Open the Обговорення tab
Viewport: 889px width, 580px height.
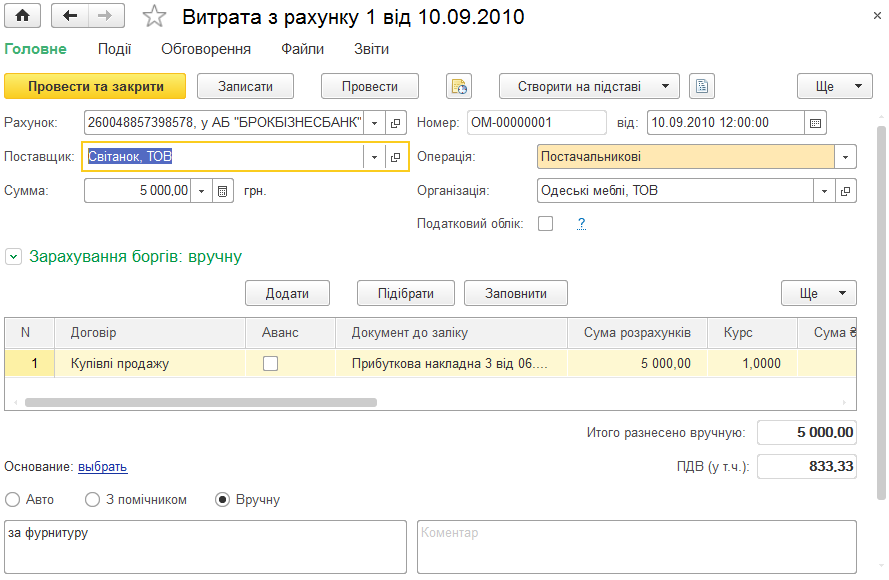point(206,49)
